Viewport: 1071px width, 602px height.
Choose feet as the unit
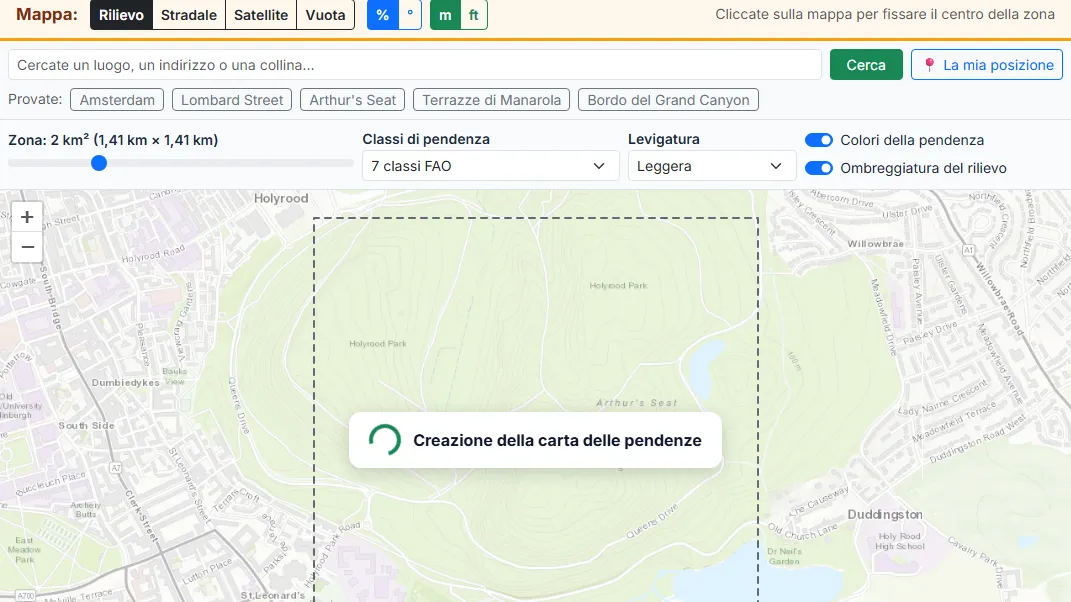[x=473, y=15]
